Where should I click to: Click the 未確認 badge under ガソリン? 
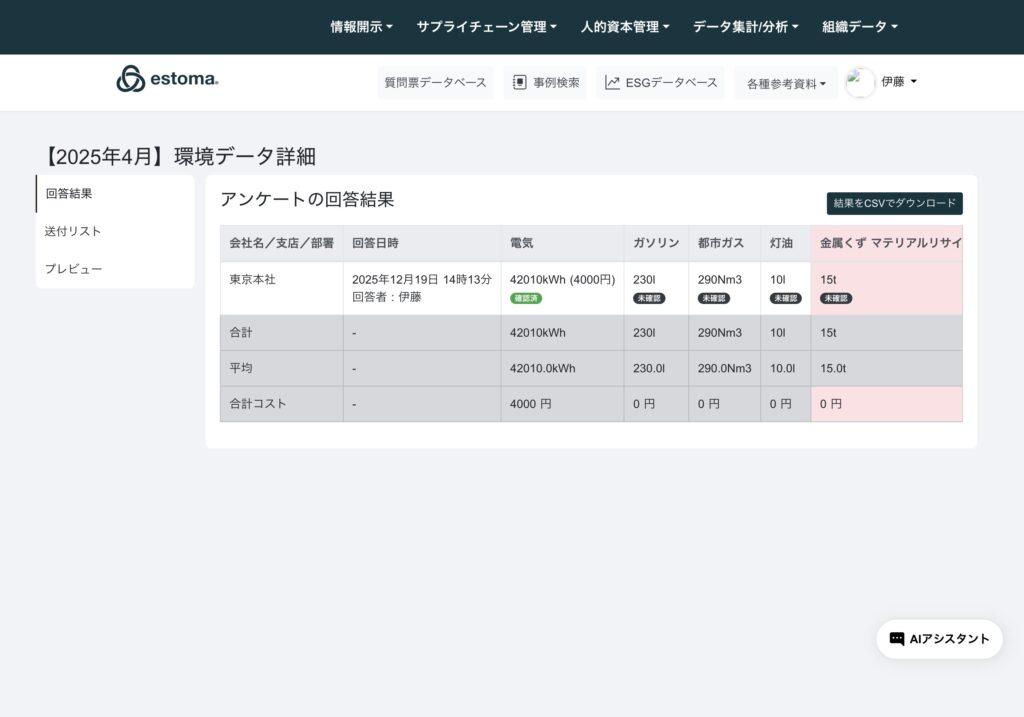[649, 298]
